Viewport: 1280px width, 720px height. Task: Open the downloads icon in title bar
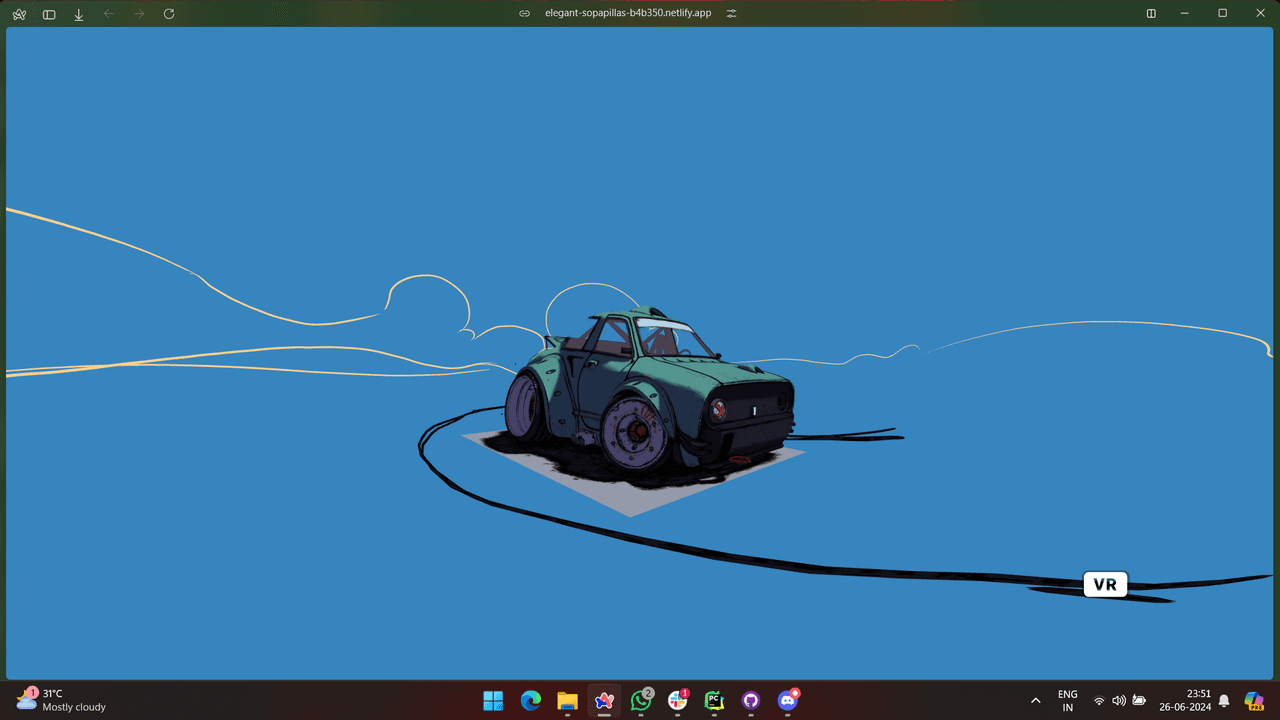click(79, 14)
